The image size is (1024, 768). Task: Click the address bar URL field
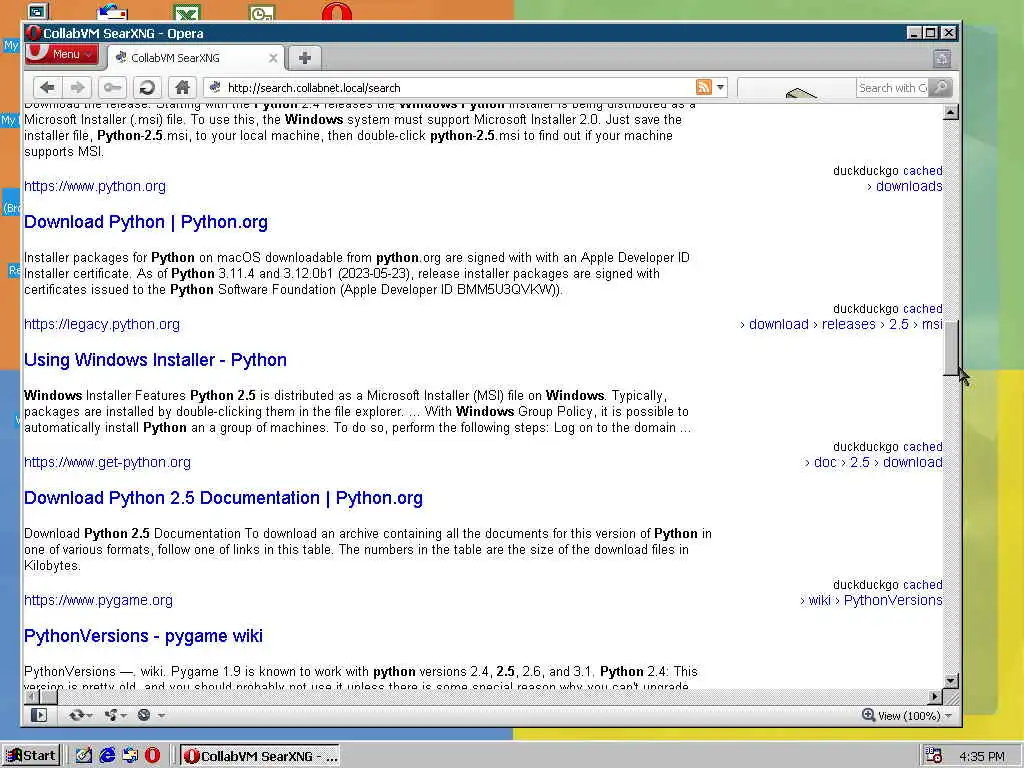point(457,88)
